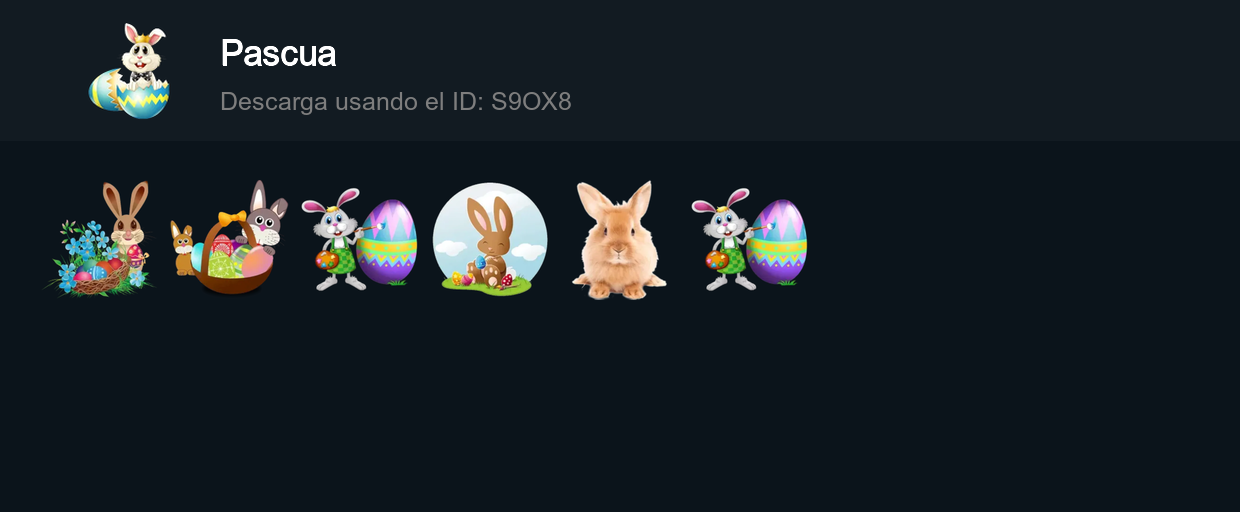Select the bunny with flower nest sticker

click(100, 238)
